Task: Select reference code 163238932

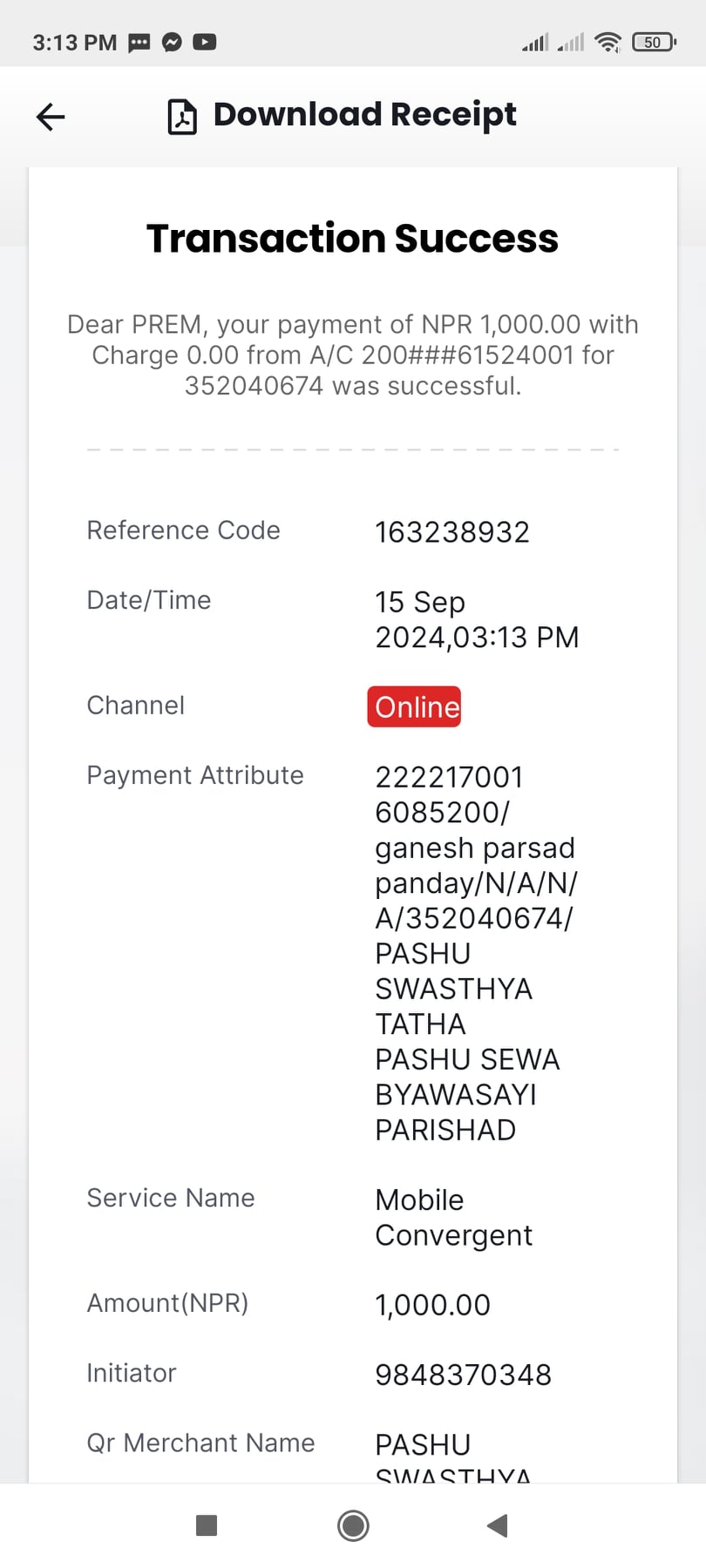Action: (x=452, y=532)
